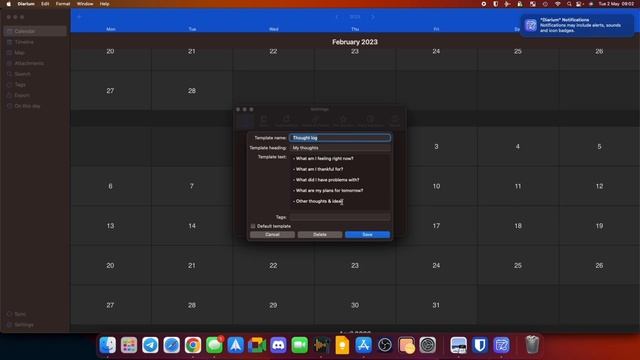640x360 pixels.
Task: Open FaceTime from the dock
Action: [x=299, y=345]
